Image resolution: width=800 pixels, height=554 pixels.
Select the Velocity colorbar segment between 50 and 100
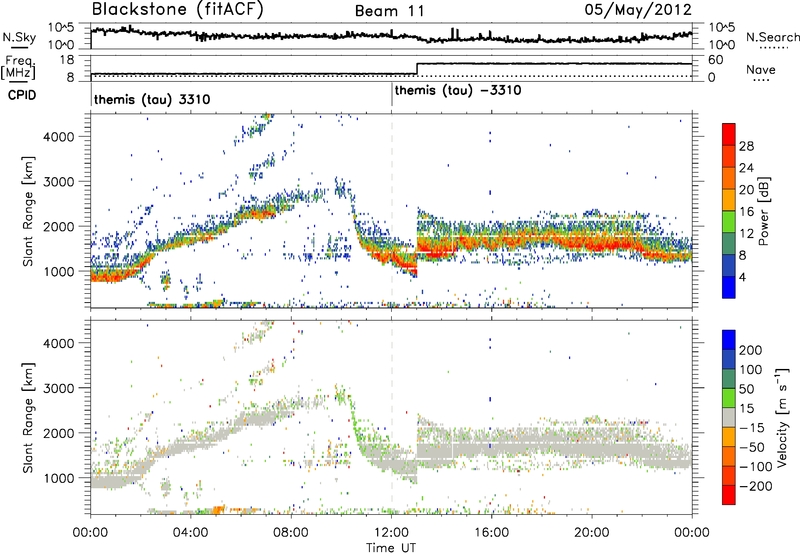click(729, 379)
